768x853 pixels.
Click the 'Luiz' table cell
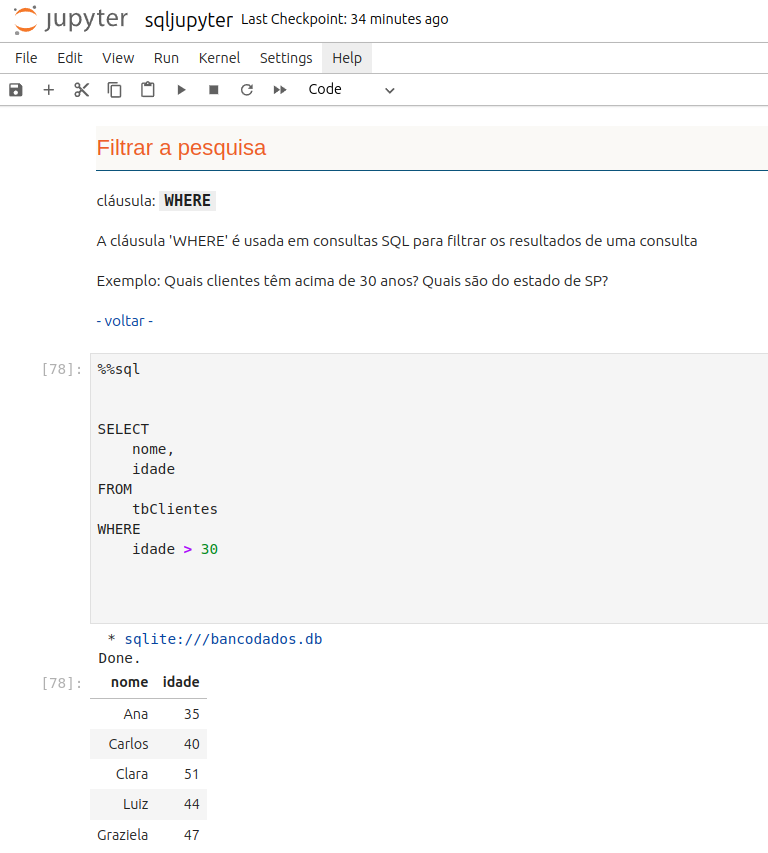tap(135, 804)
